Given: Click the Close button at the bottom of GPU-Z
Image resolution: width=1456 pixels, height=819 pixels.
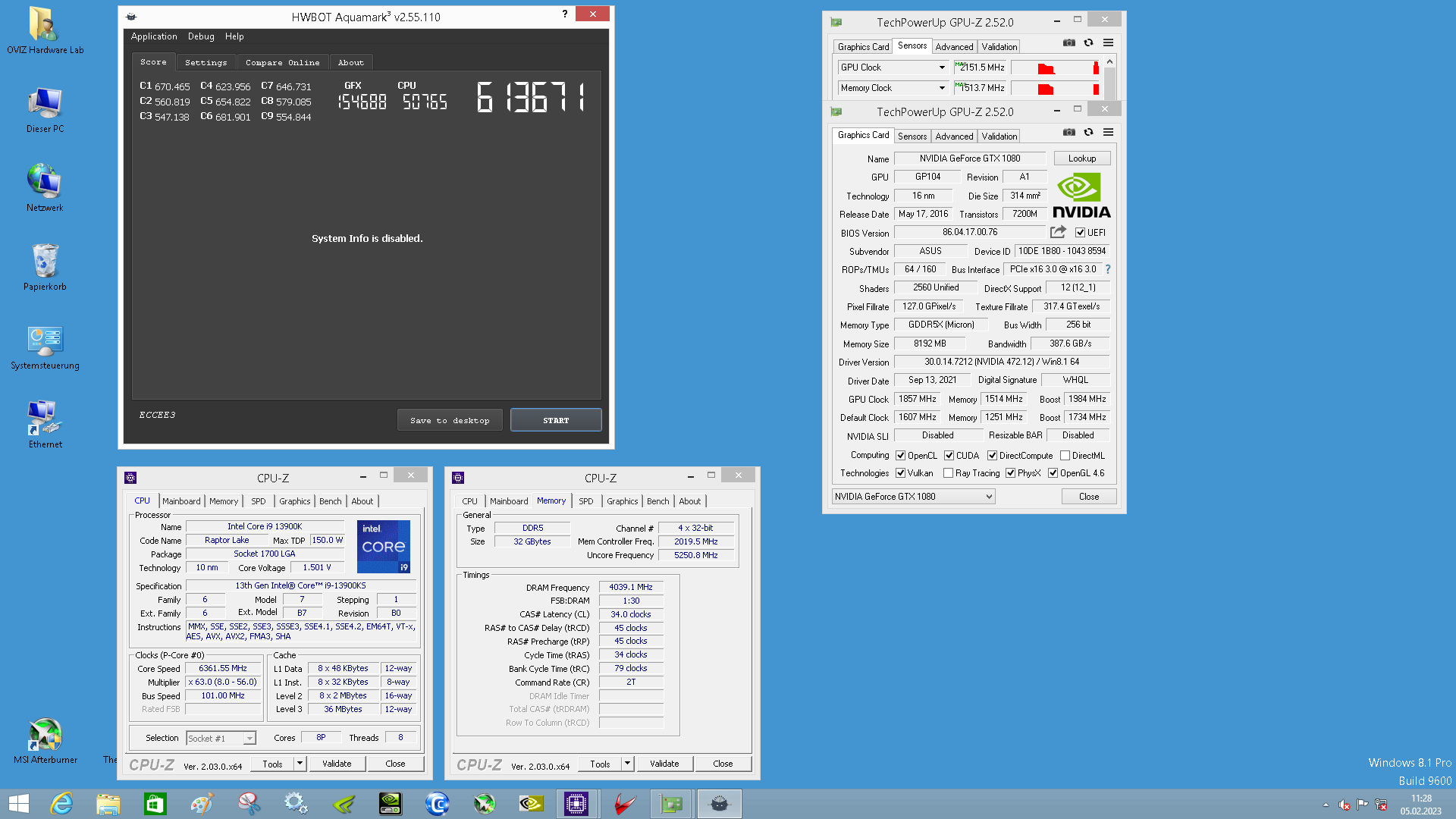Looking at the screenshot, I should point(1089,497).
